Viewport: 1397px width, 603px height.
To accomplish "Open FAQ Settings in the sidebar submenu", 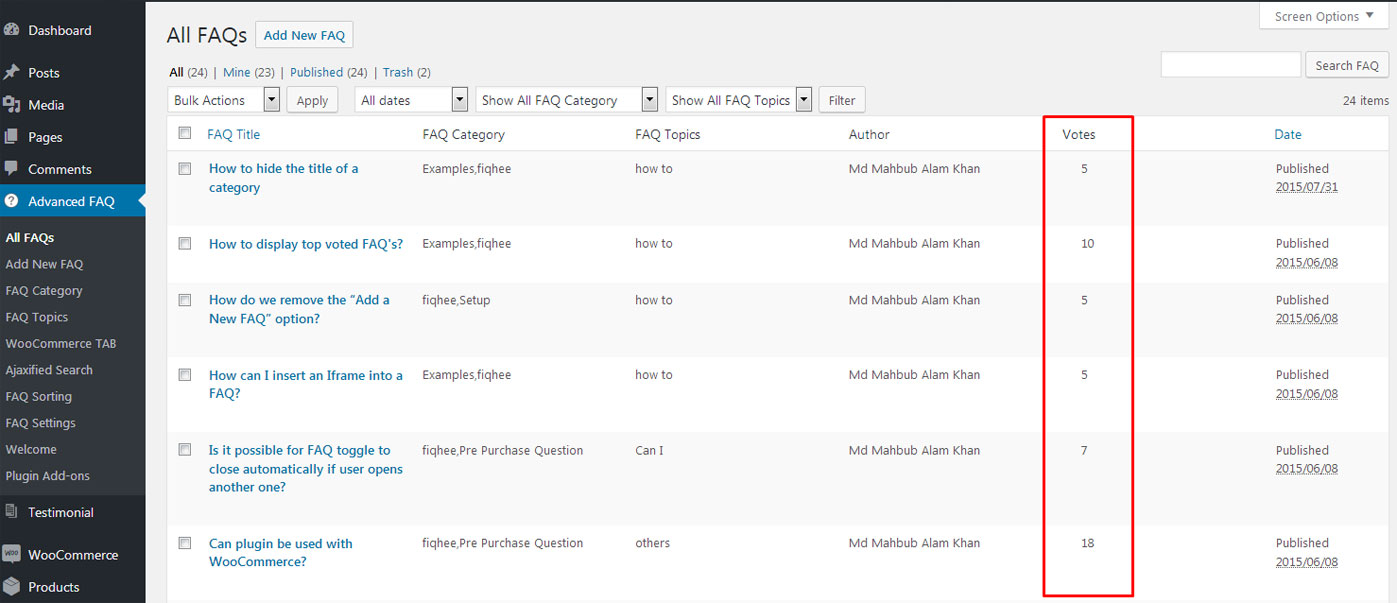I will pyautogui.click(x=40, y=423).
